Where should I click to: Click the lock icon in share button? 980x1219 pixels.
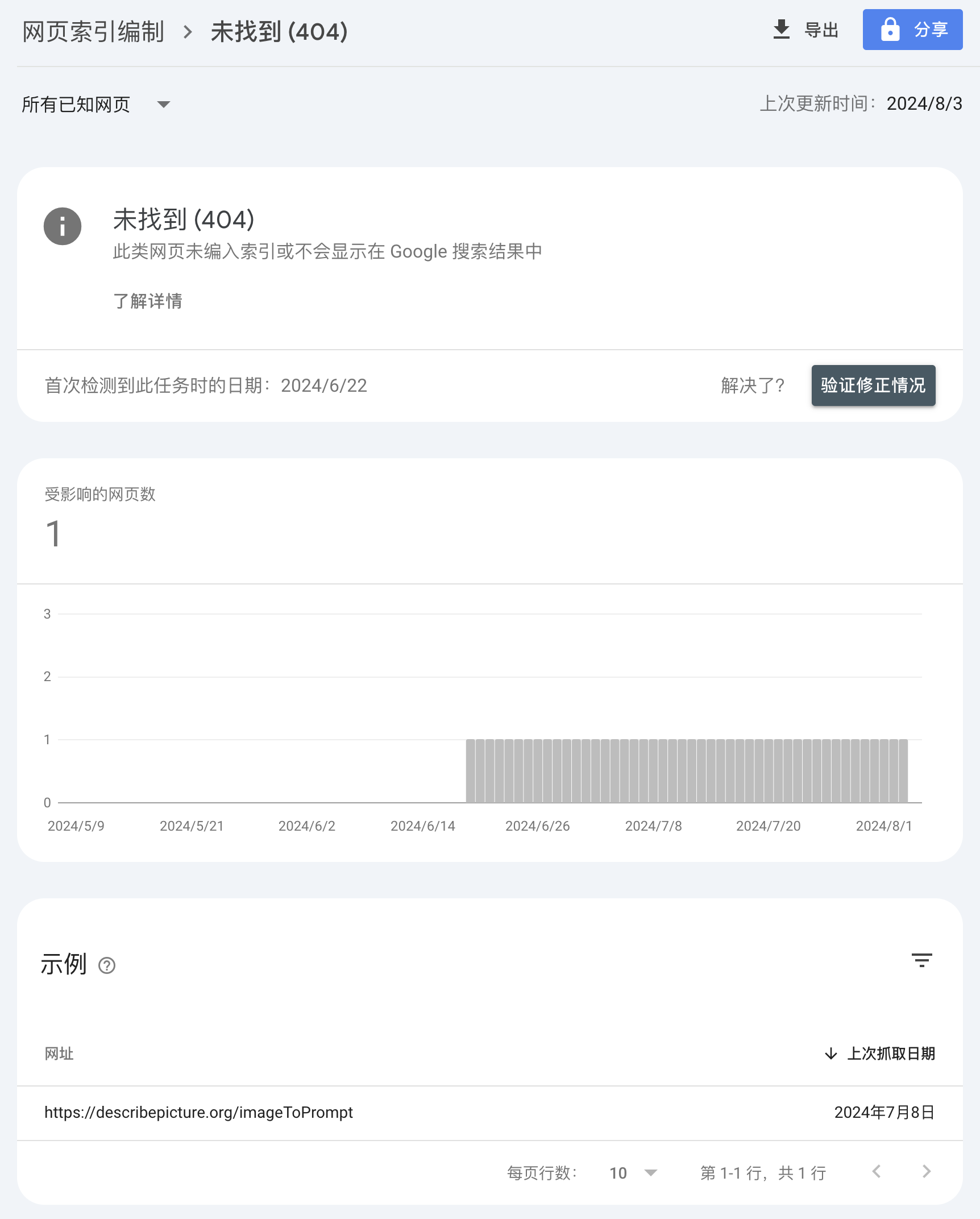[890, 29]
